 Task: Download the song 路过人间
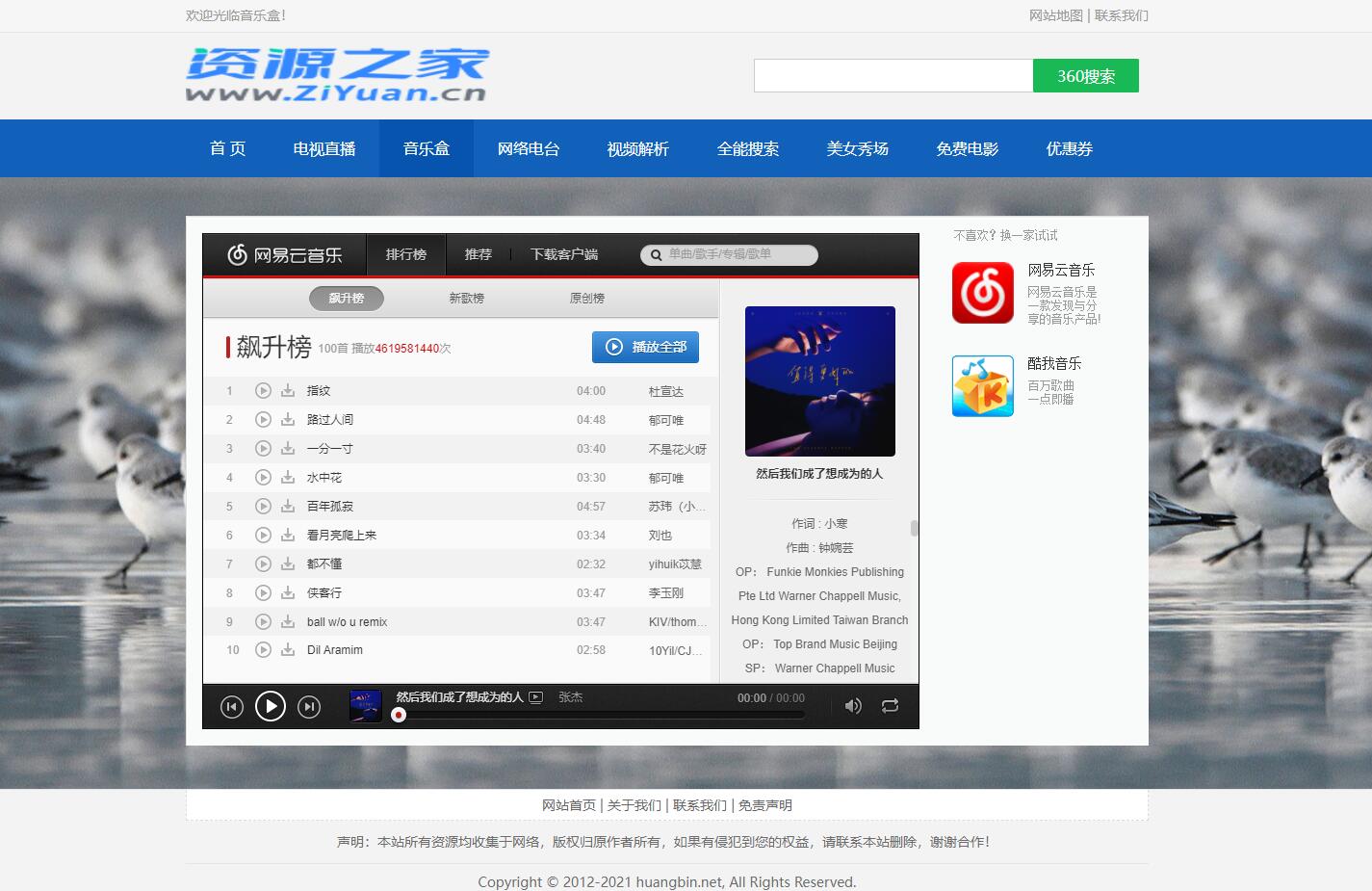287,419
